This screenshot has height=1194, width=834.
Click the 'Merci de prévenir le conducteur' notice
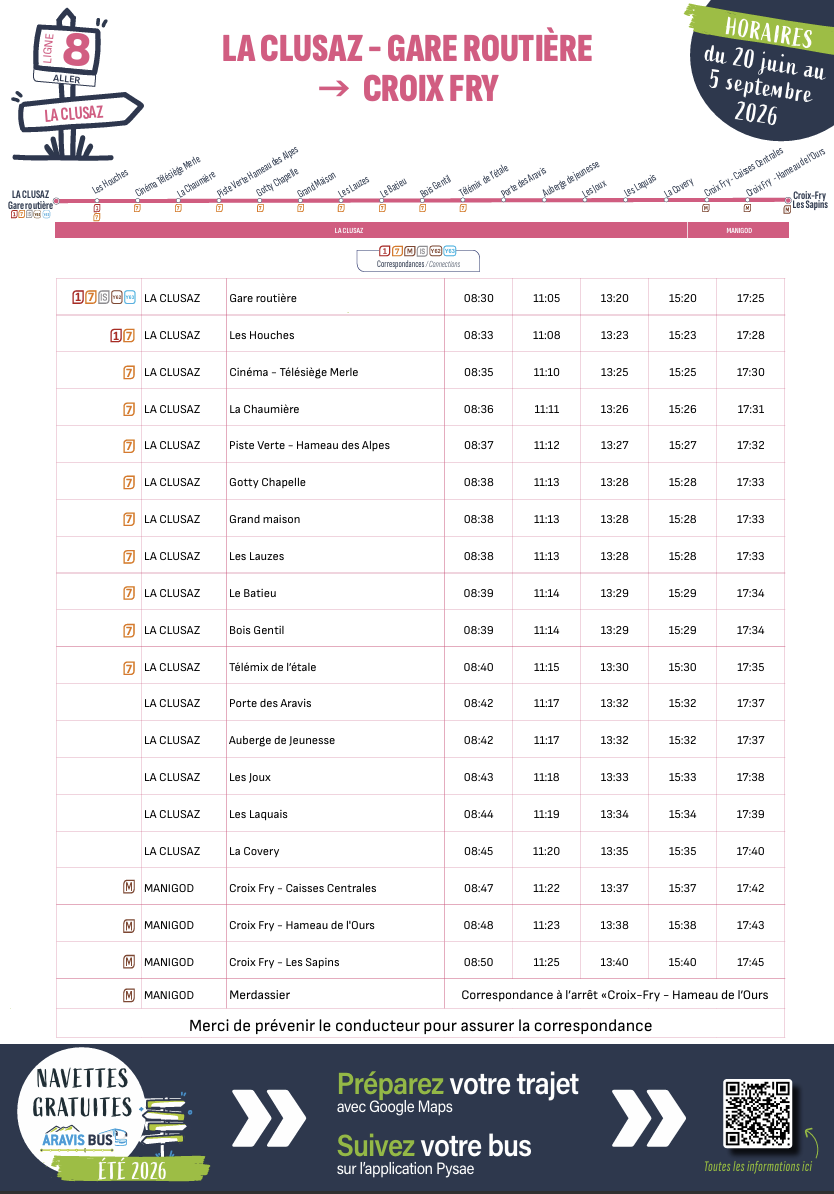(x=420, y=1026)
